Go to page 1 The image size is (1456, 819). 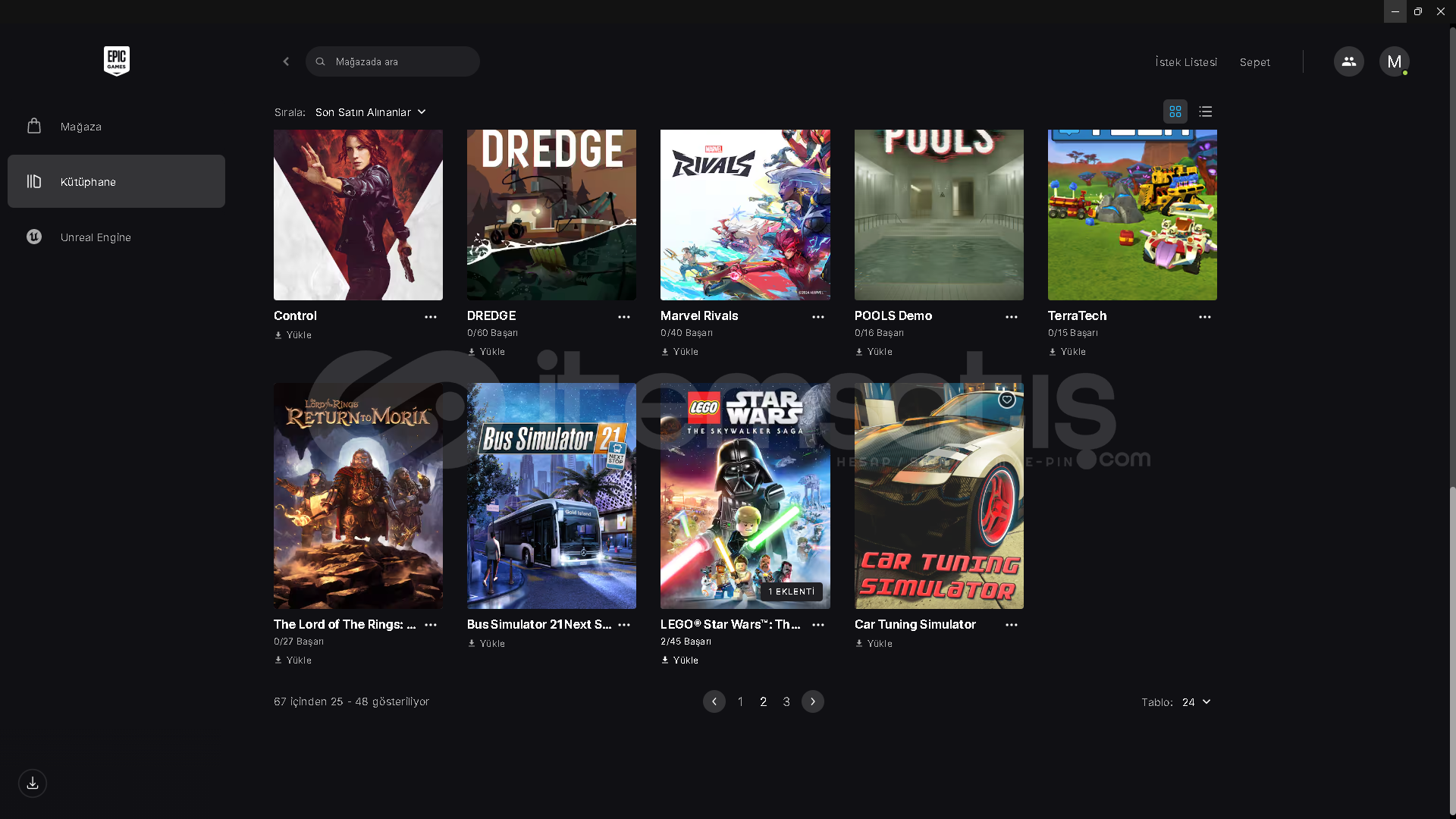tap(741, 702)
